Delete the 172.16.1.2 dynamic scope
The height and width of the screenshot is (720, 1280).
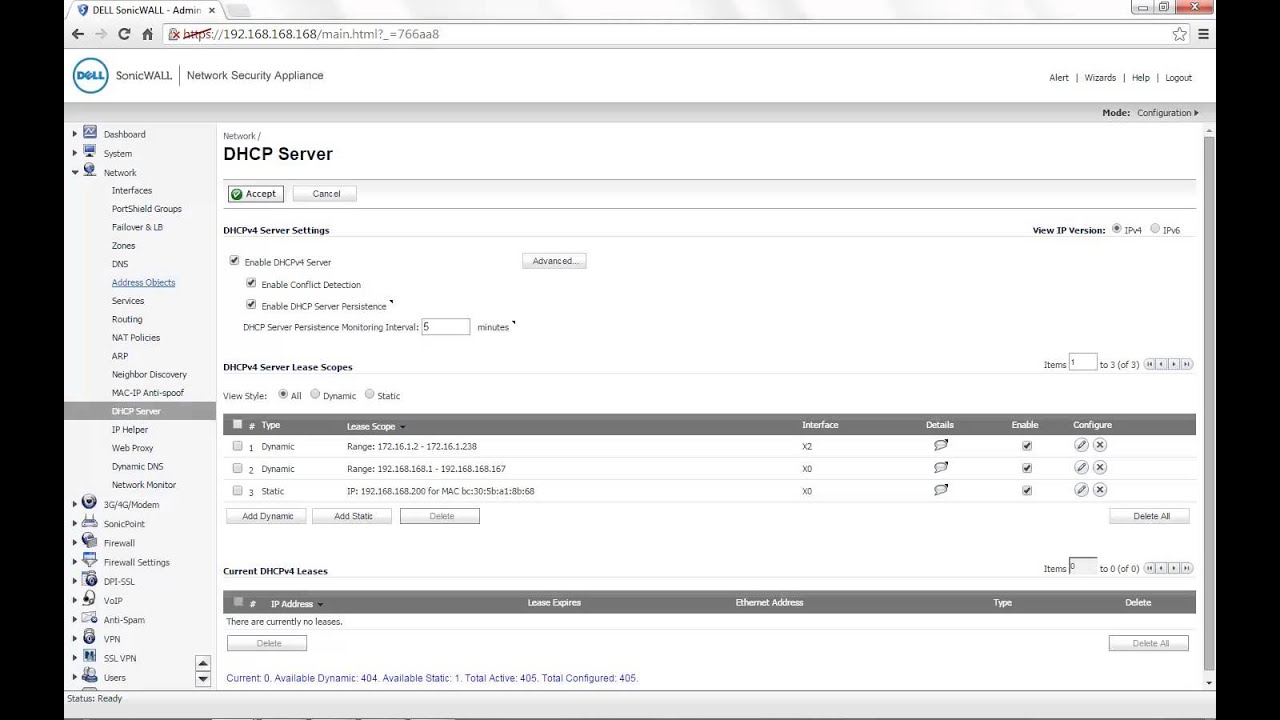(x=1100, y=445)
